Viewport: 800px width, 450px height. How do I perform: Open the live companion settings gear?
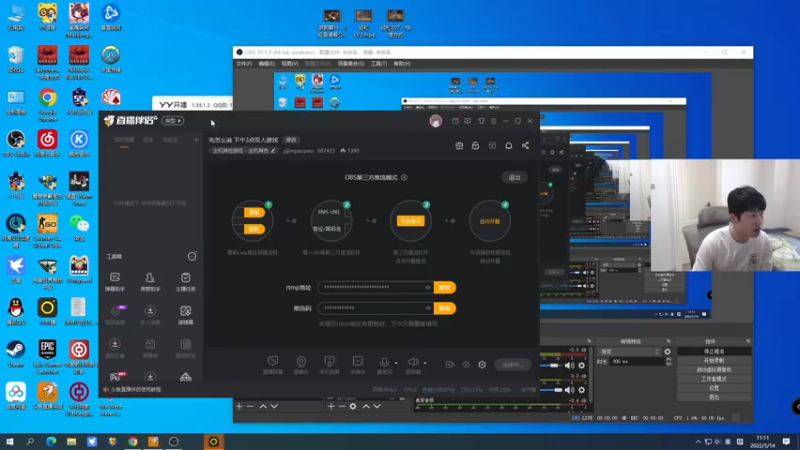coord(482,365)
